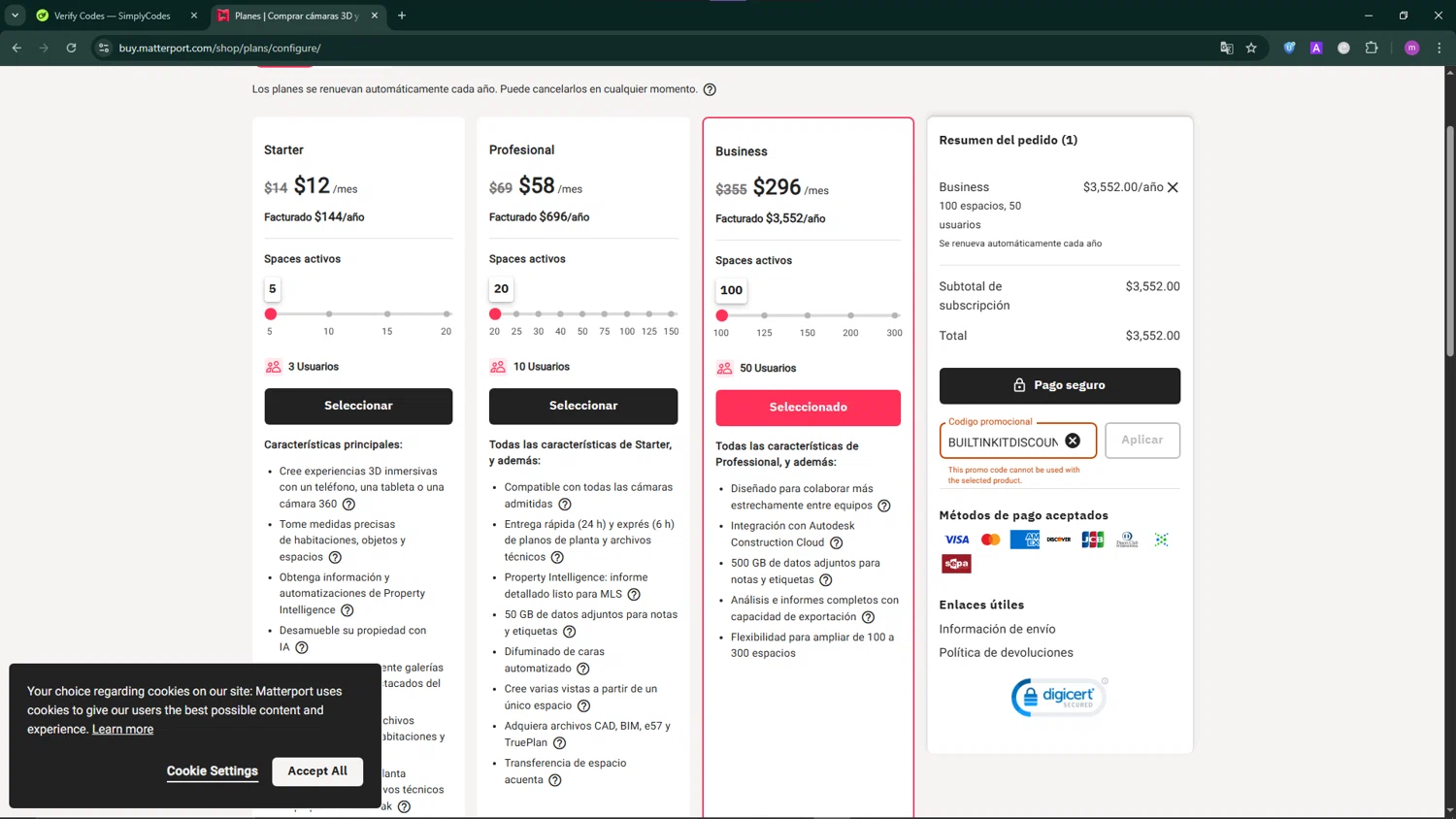Open help for colaborar entre equipos
1456x819 pixels.
coord(884,506)
